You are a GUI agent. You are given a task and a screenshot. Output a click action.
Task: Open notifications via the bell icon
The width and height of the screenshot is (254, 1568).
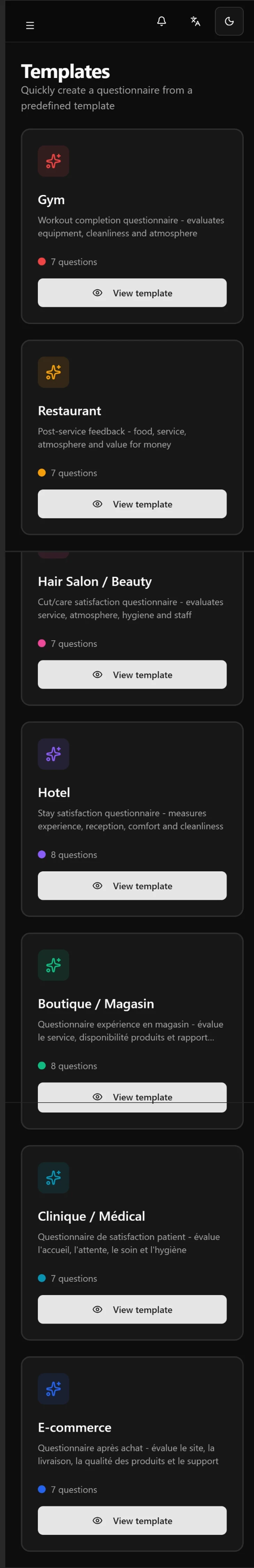(x=162, y=22)
